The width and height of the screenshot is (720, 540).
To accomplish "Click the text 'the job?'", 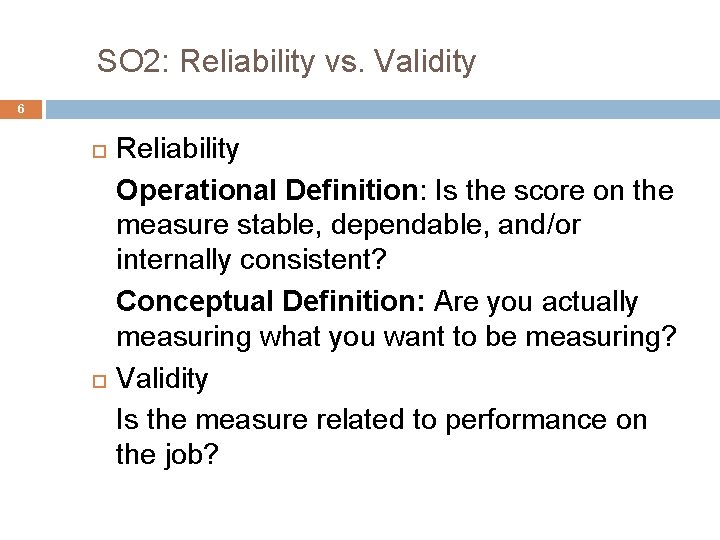I will click(x=167, y=455).
